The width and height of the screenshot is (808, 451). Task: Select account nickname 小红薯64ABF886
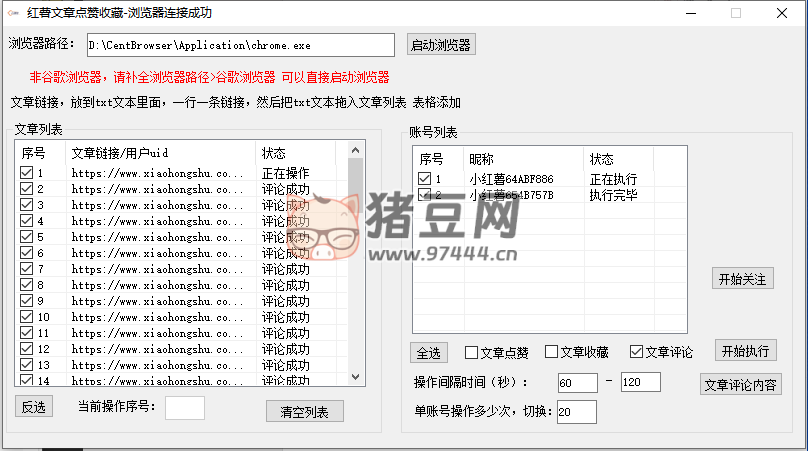pos(511,179)
